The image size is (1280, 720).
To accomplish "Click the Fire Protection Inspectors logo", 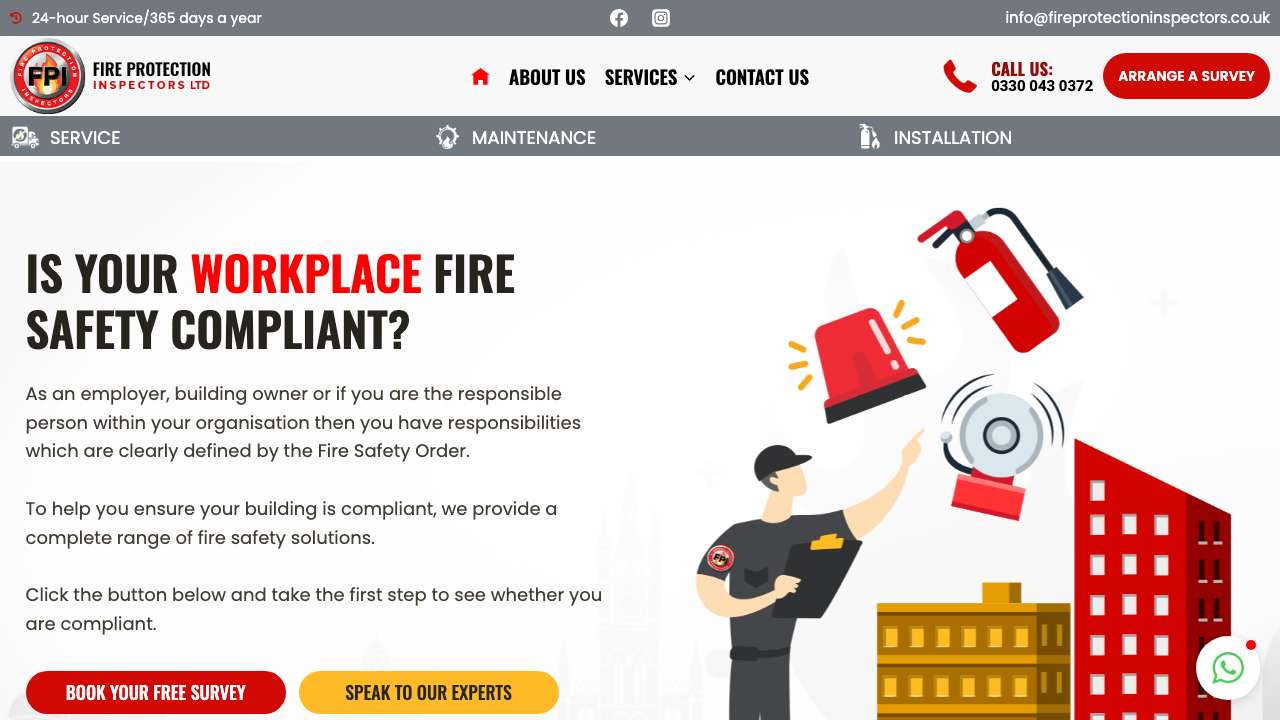I will 111,76.
